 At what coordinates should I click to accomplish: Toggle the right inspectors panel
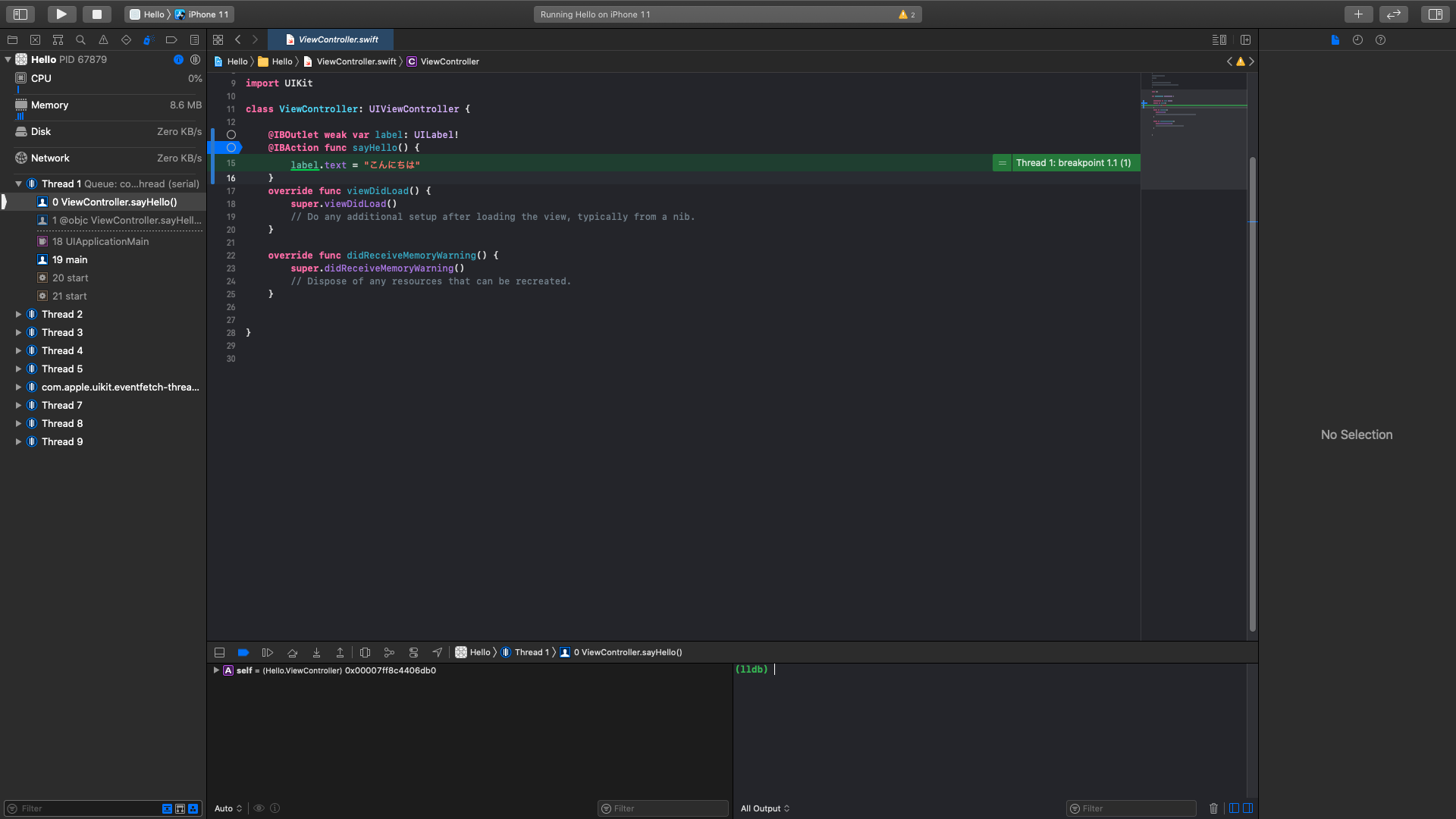[x=1435, y=14]
